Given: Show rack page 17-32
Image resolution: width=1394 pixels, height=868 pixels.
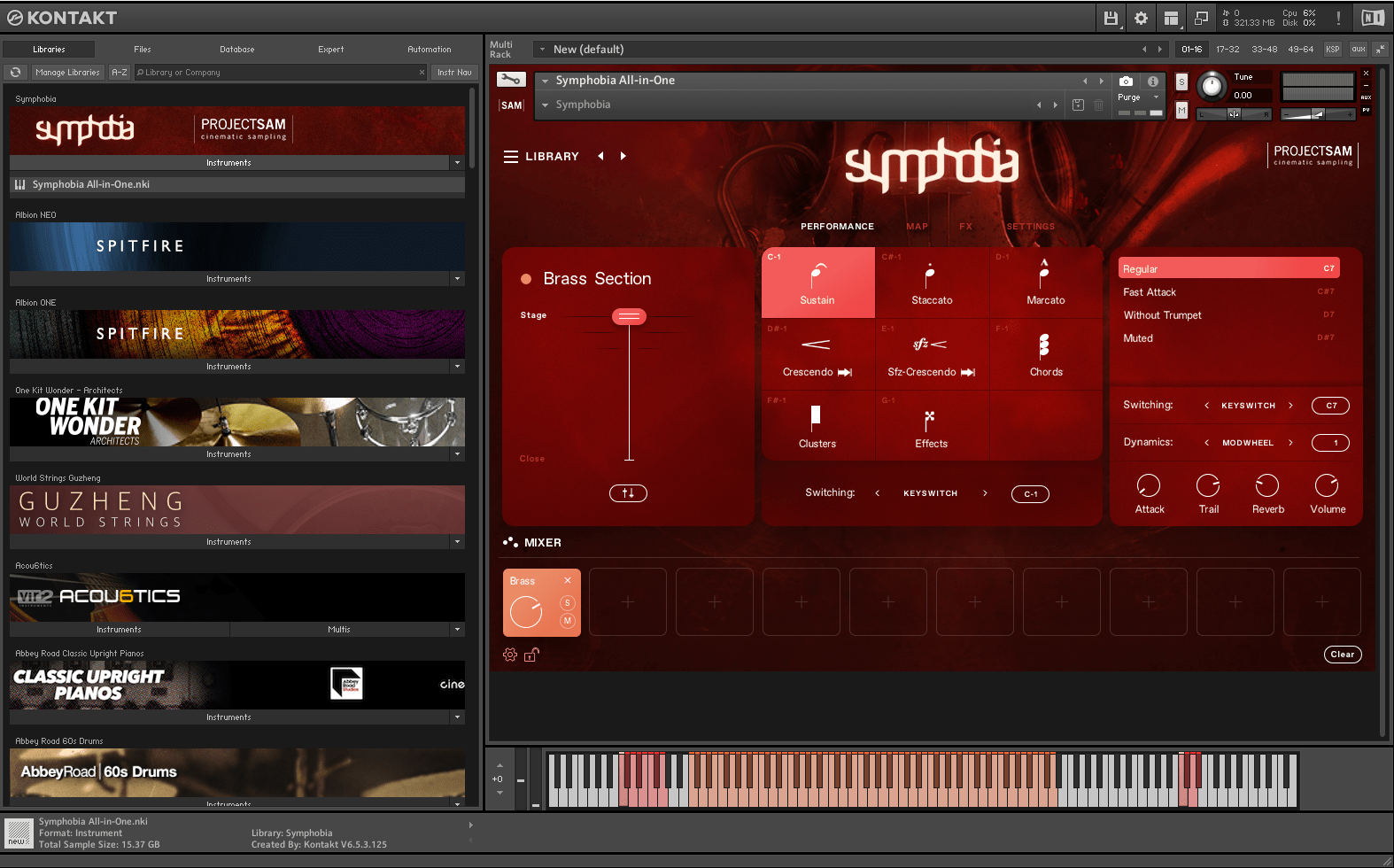Looking at the screenshot, I should click(x=1227, y=50).
